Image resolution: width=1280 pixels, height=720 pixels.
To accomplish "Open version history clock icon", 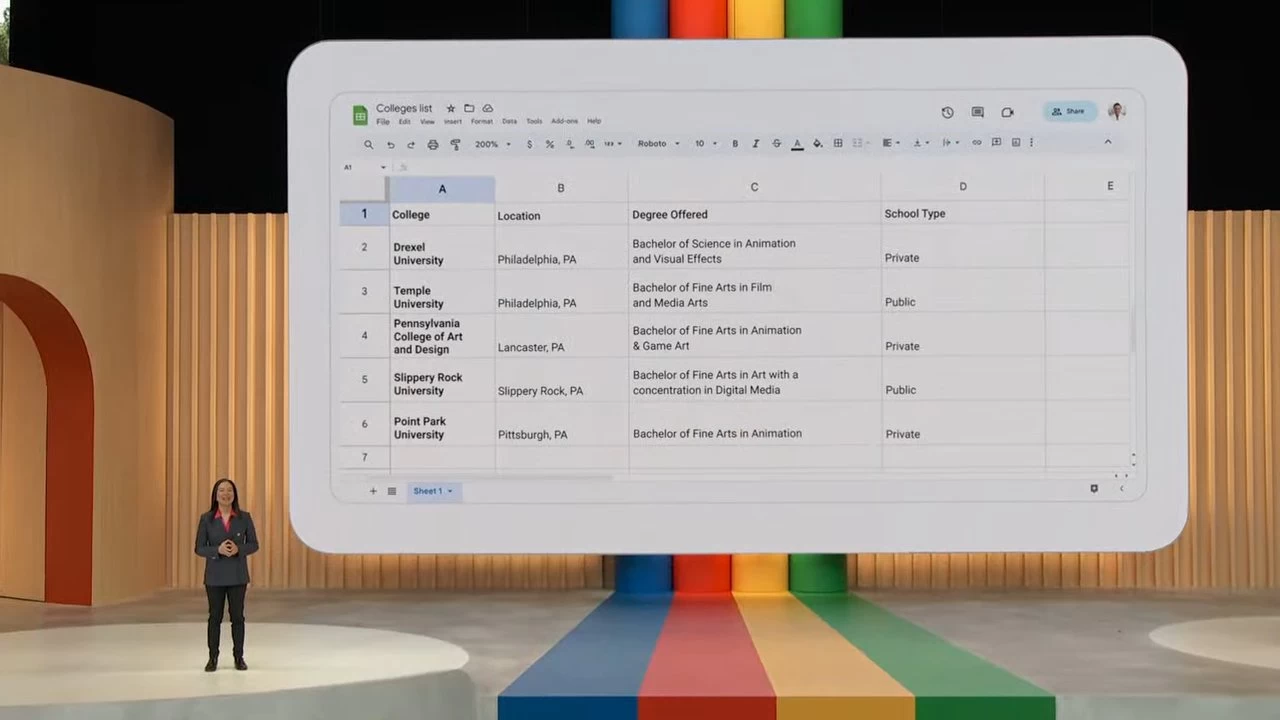I will coord(947,113).
